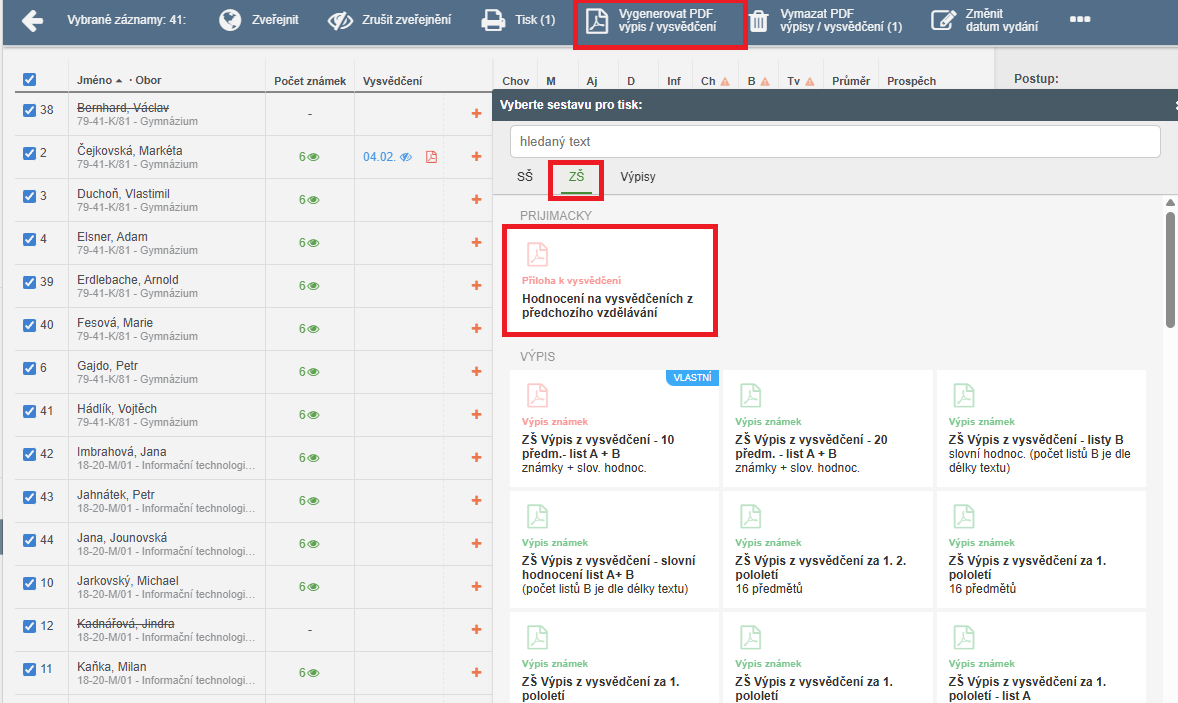Click Zrušit zveřejnění crossed-eye icon
The width and height of the screenshot is (1178, 703).
(341, 20)
